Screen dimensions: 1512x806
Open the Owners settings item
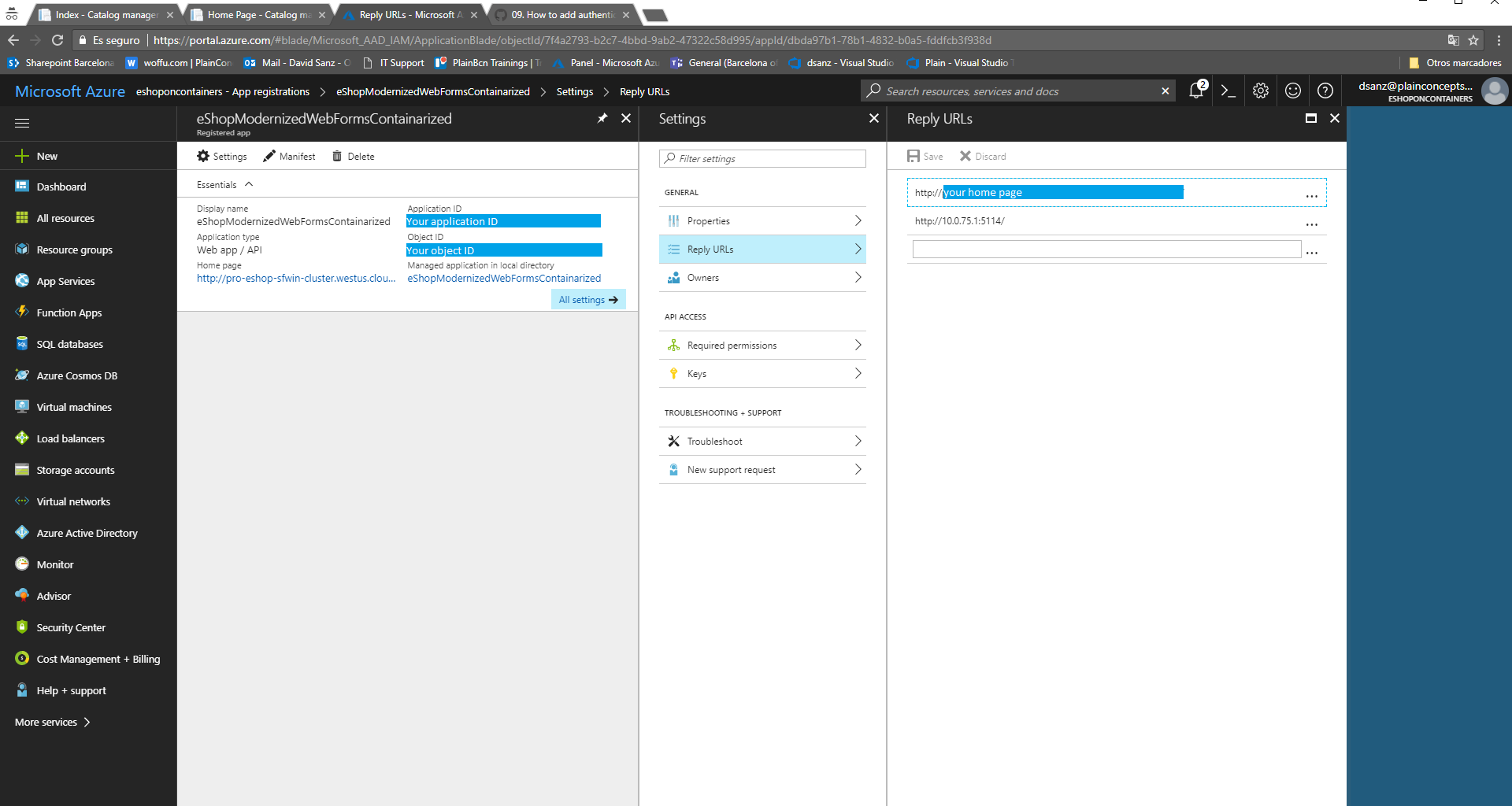pos(762,278)
